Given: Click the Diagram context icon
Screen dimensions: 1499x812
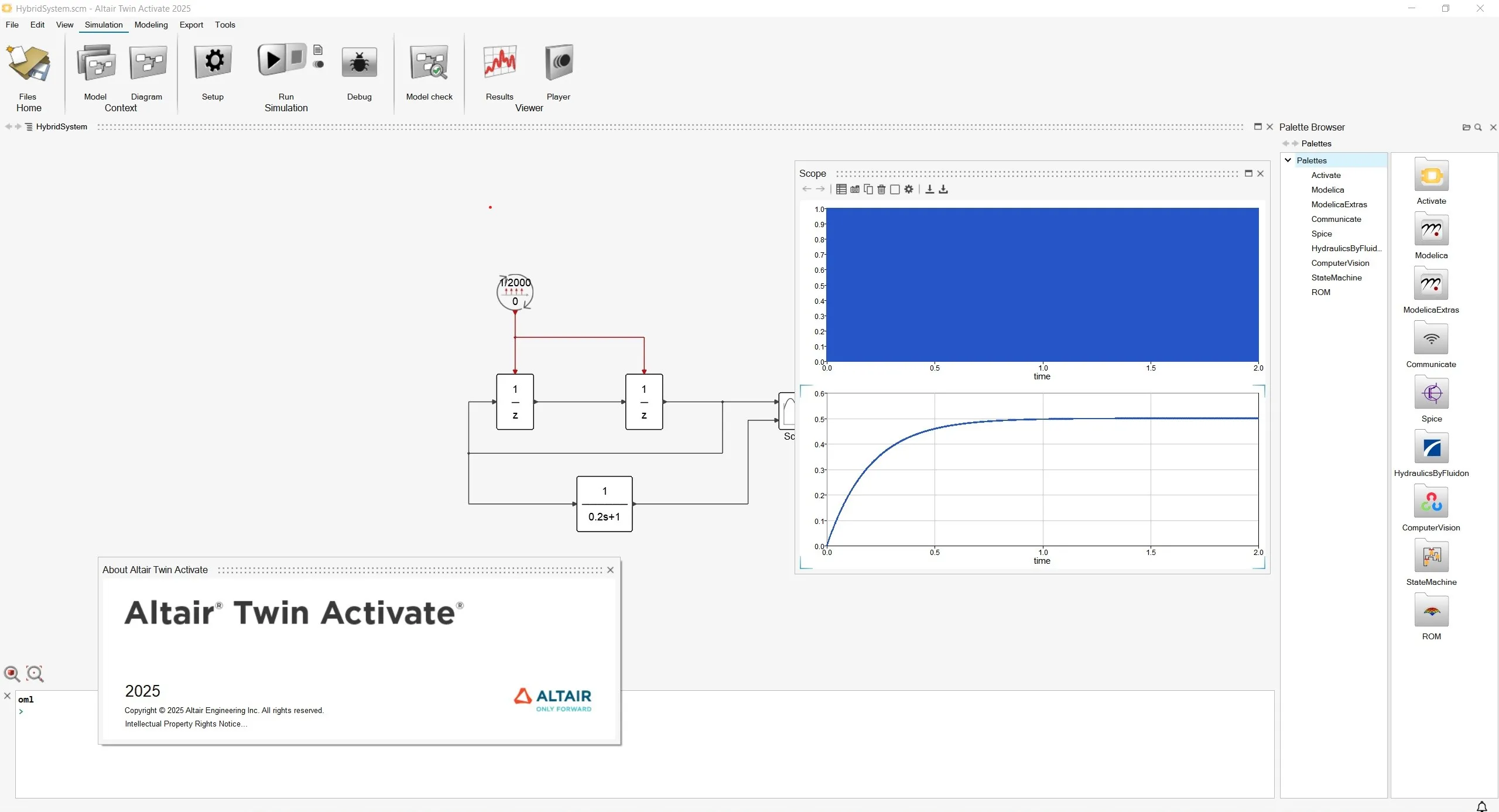Looking at the screenshot, I should (147, 62).
